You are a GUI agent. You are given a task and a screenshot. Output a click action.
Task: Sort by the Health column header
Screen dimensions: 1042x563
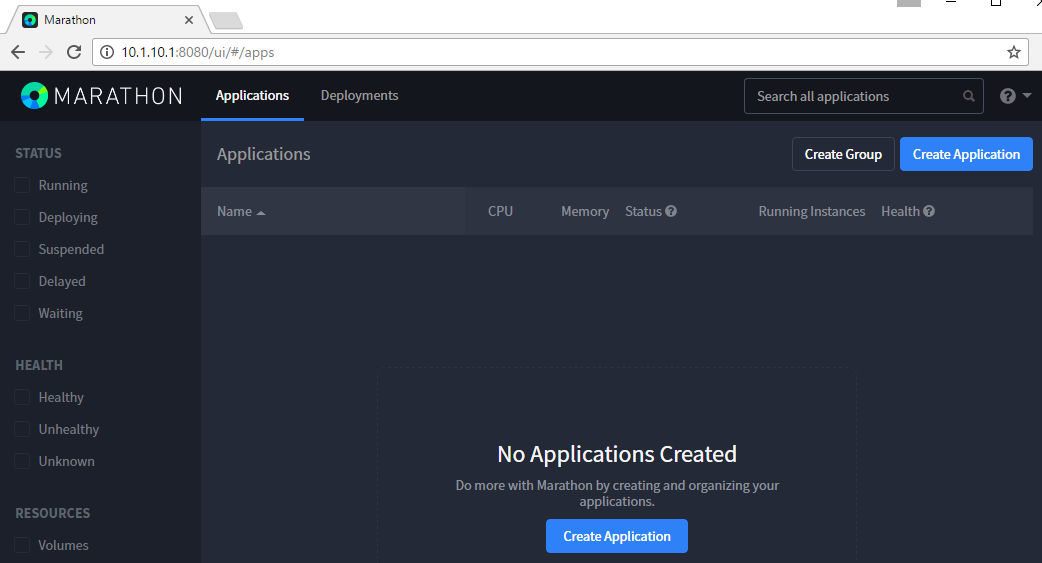900,211
